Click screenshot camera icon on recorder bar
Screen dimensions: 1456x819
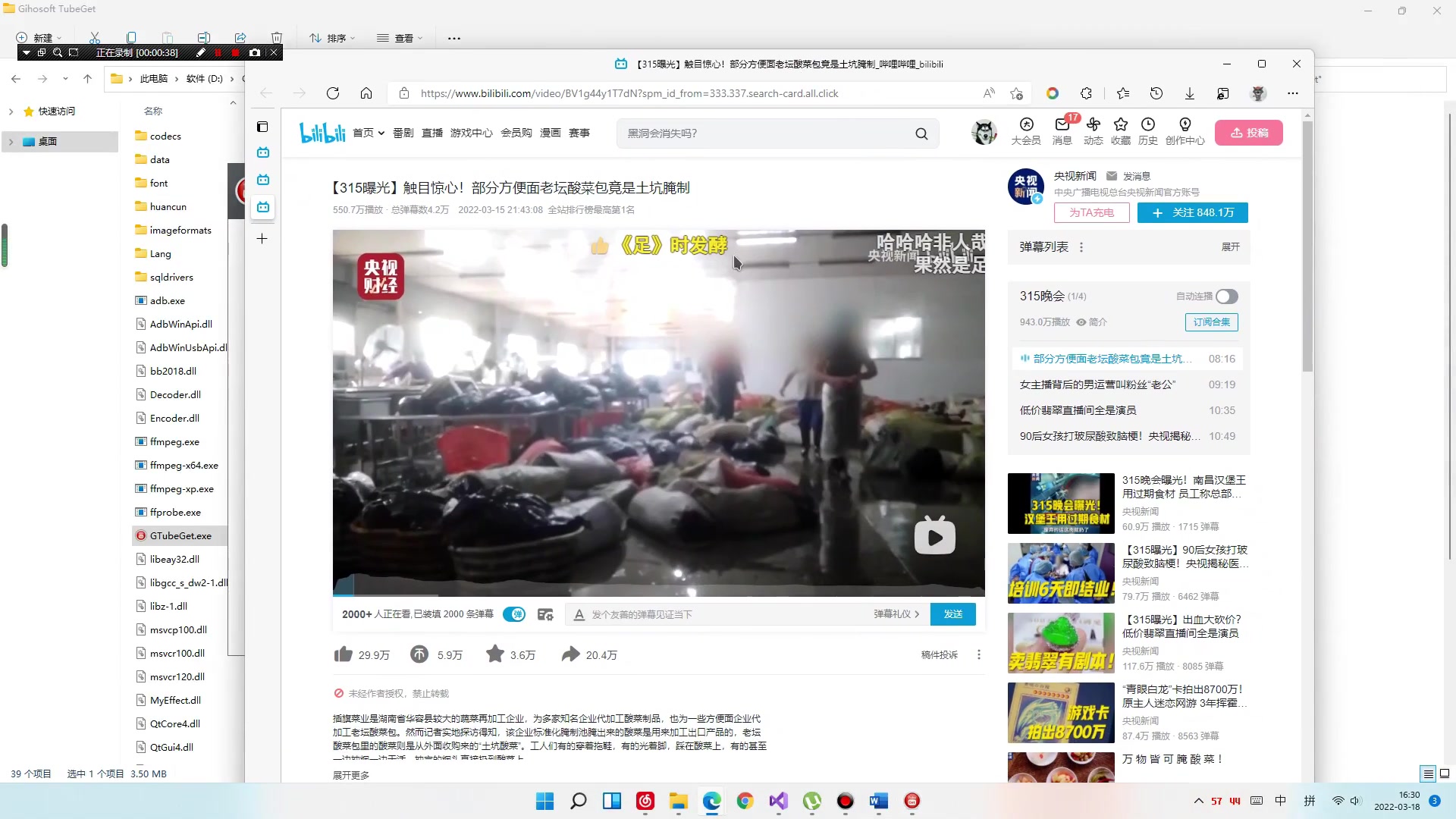pos(255,53)
